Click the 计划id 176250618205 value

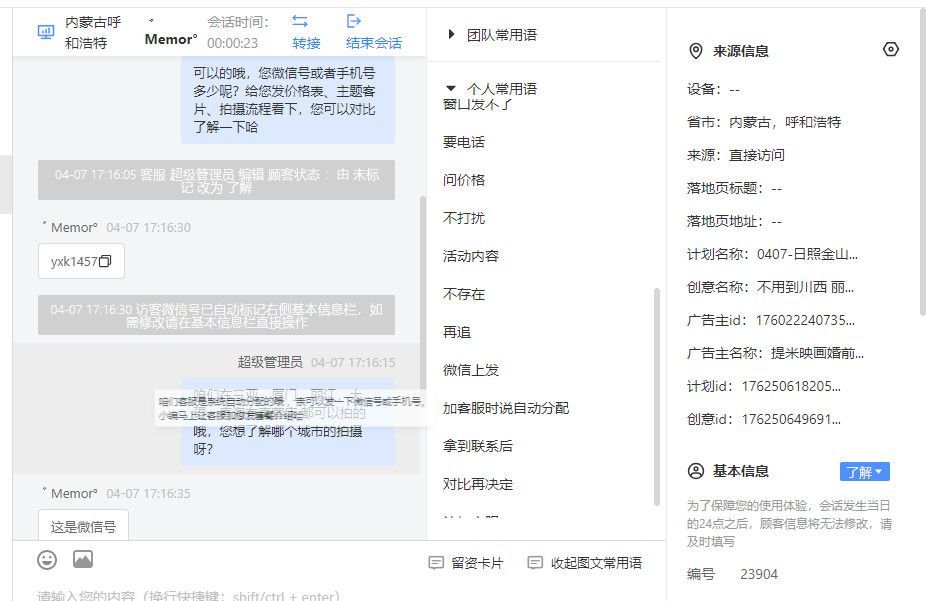coord(791,386)
